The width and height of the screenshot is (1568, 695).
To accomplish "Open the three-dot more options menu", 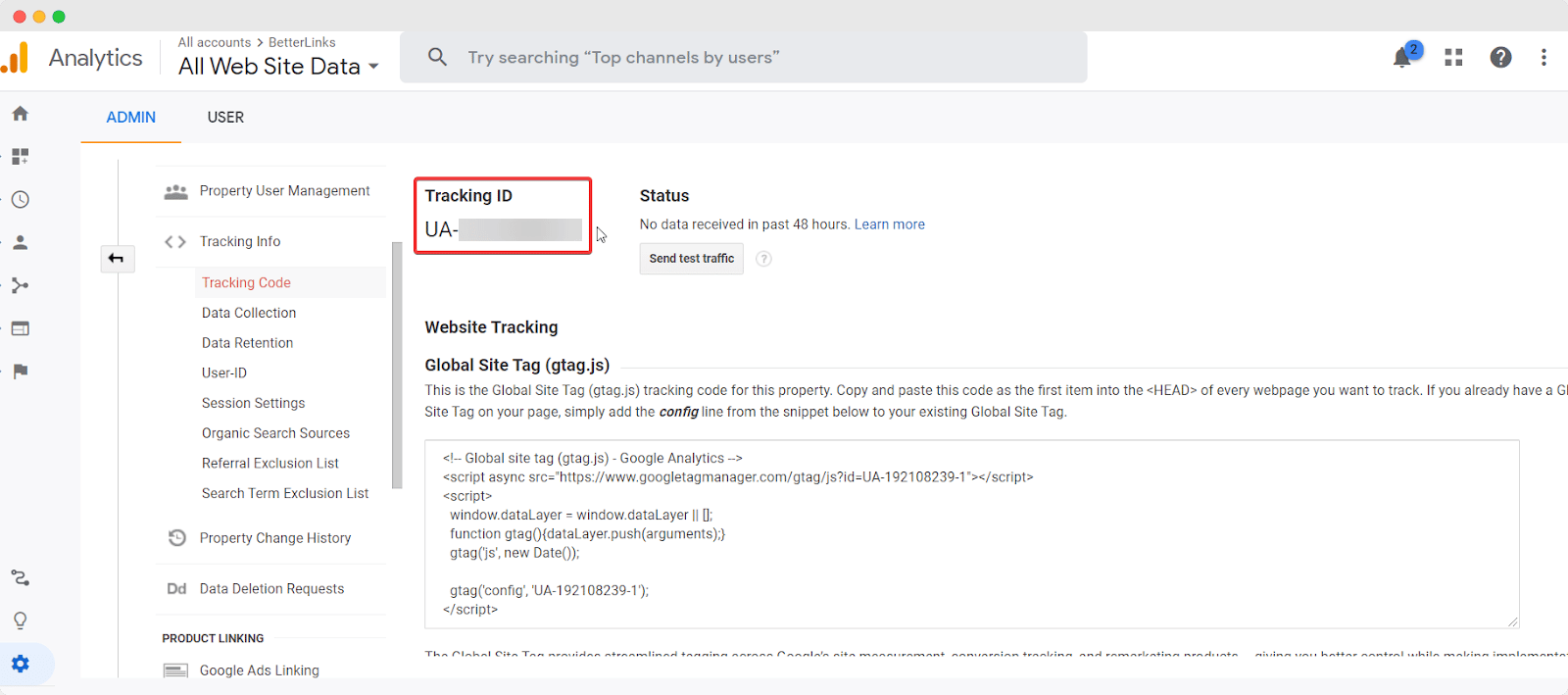I will (1543, 58).
